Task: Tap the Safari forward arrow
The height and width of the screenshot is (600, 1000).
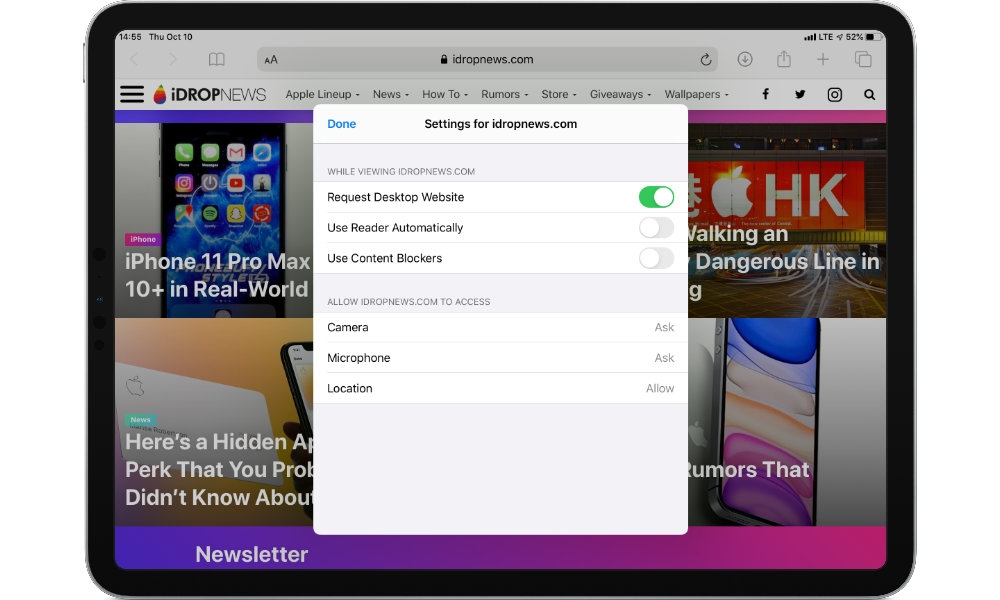Action: point(172,59)
